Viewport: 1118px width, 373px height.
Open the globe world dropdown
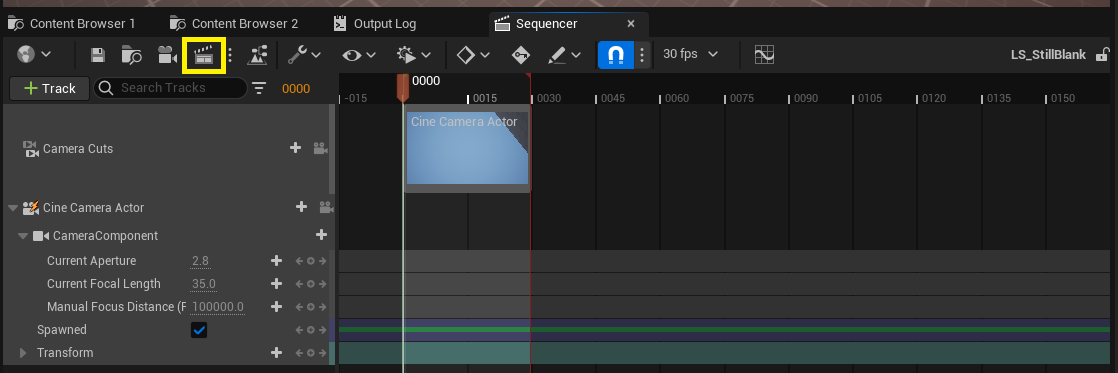(34, 55)
